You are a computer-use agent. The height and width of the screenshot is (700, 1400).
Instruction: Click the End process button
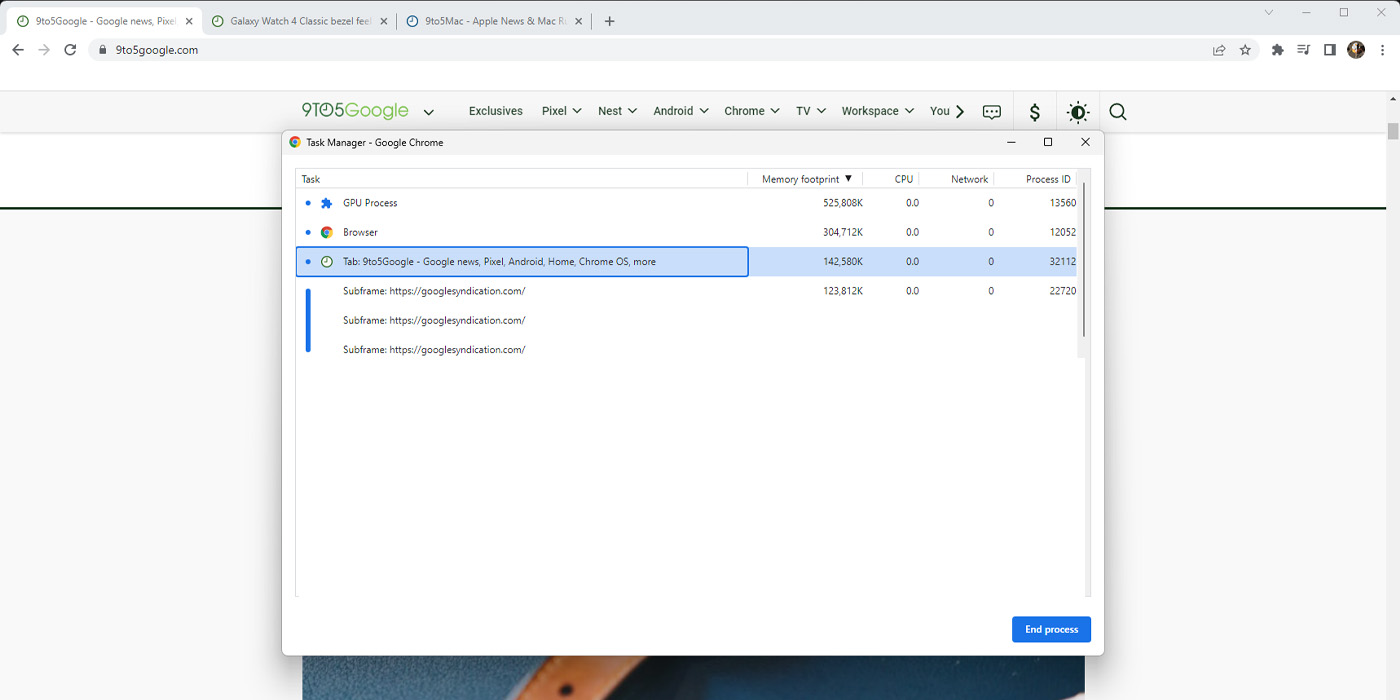point(1051,629)
